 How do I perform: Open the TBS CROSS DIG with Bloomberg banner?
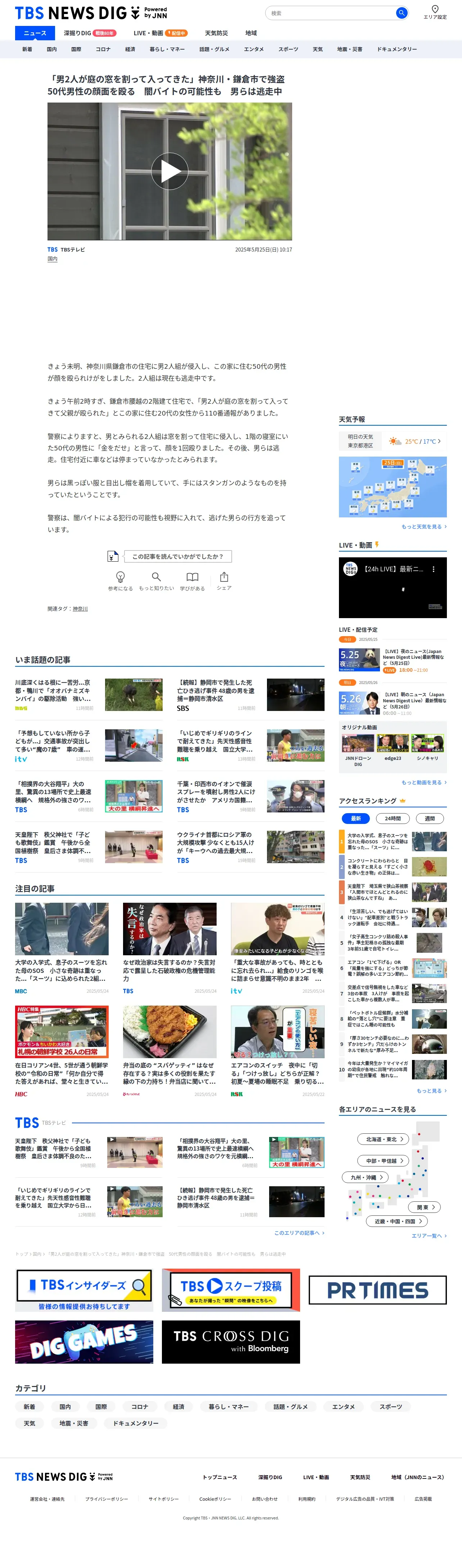[x=231, y=1342]
